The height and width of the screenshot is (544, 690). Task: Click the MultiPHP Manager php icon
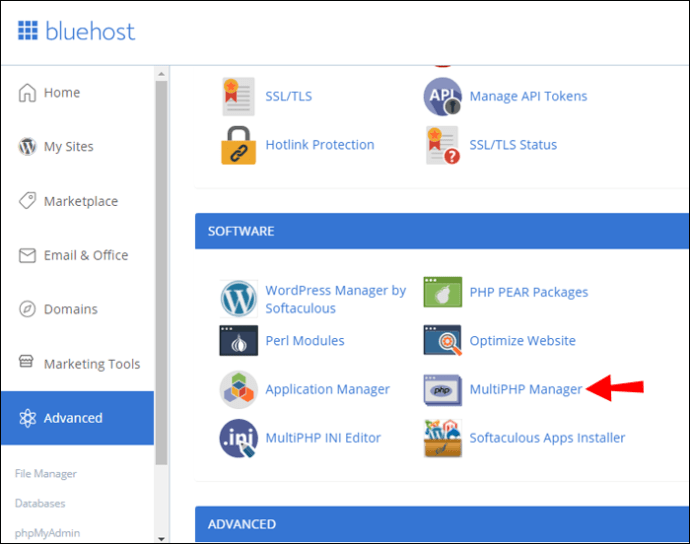tap(443, 389)
